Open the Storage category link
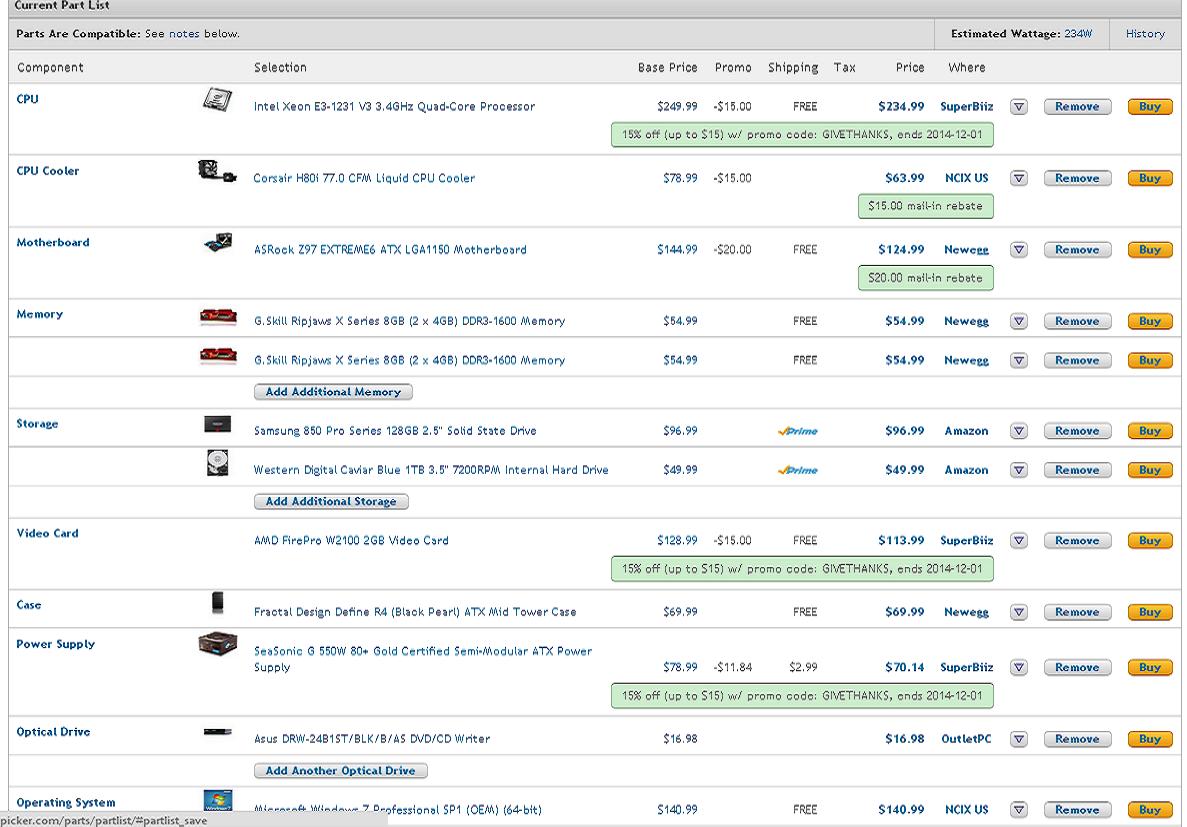This screenshot has height=827, width=1187. tap(37, 423)
